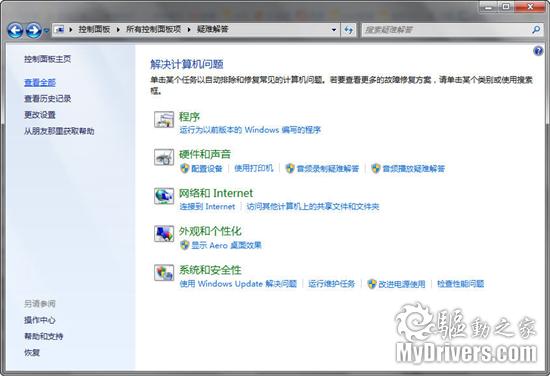Open 查看历史记录 in sidebar
Viewport: 550px width, 376px height.
click(47, 99)
